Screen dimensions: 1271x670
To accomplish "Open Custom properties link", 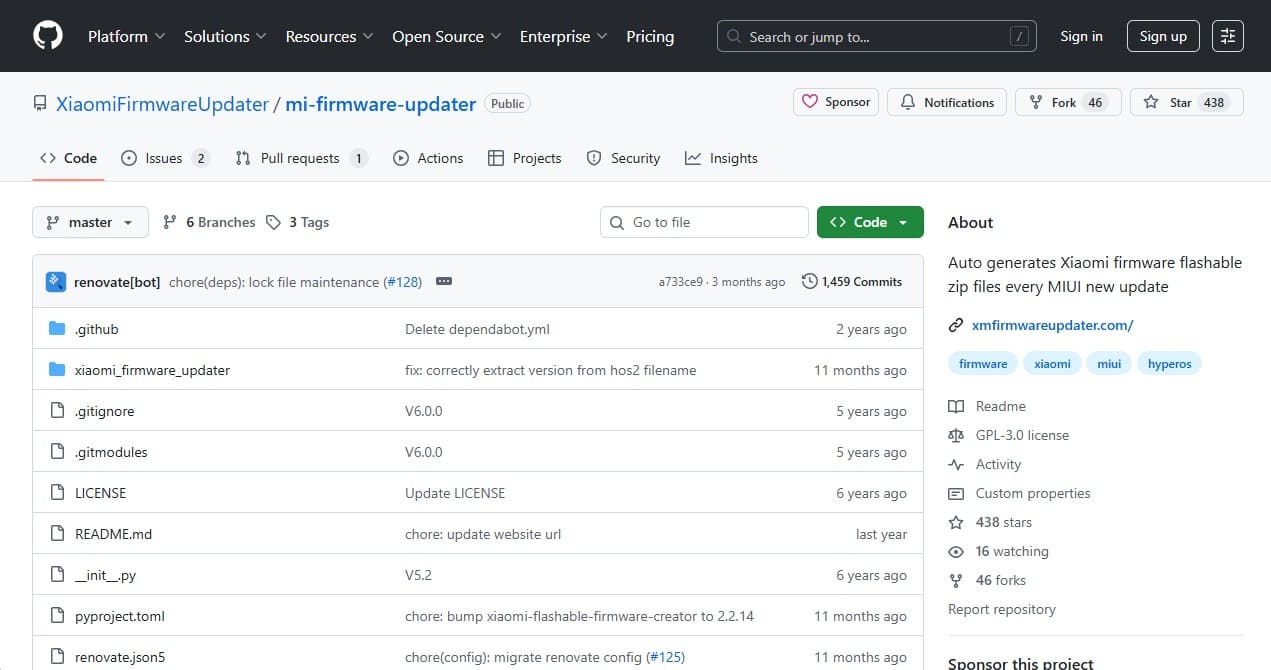I will pos(1019,493).
